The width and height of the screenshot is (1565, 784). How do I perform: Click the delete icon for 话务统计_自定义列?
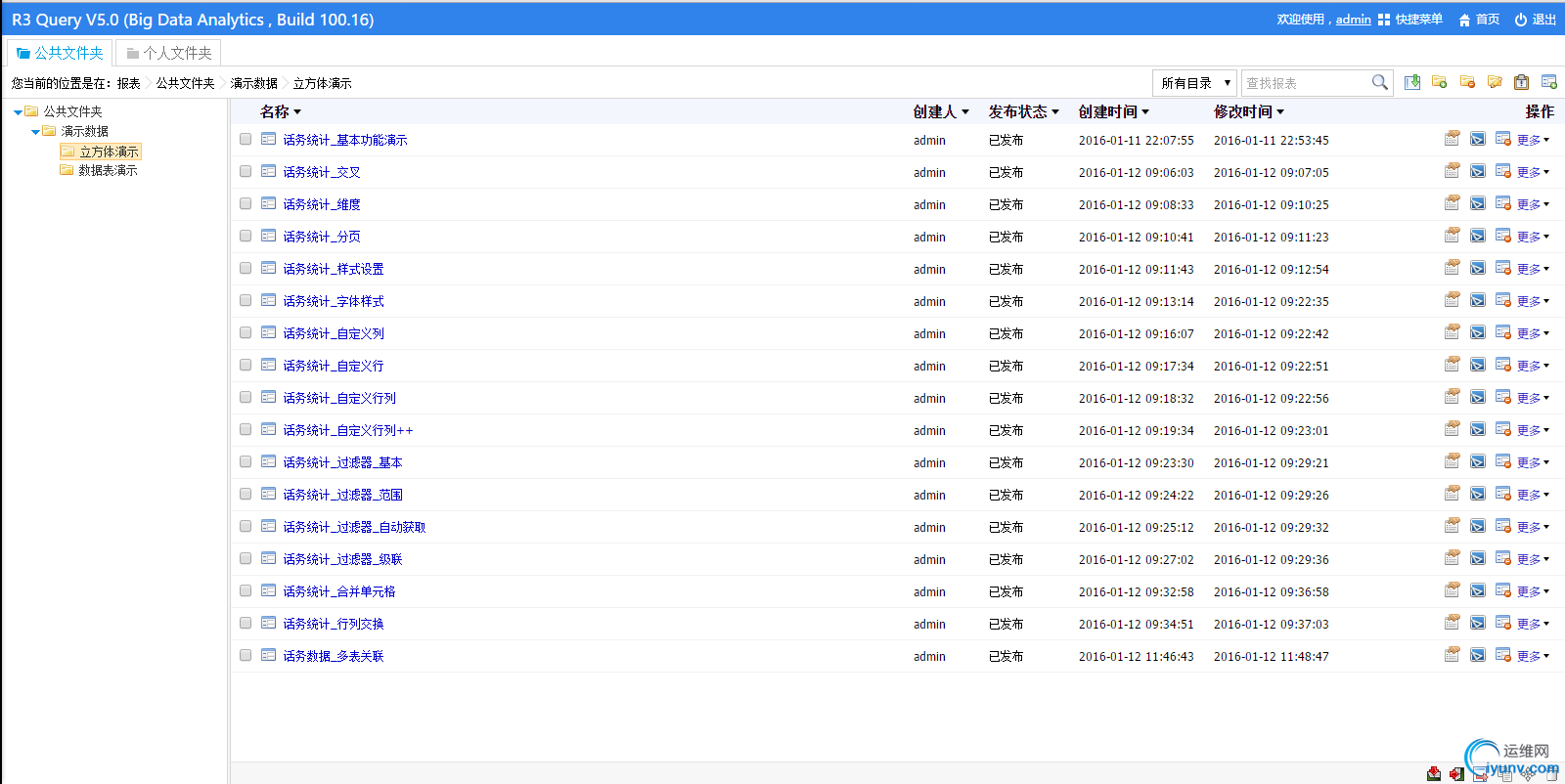click(x=1503, y=332)
